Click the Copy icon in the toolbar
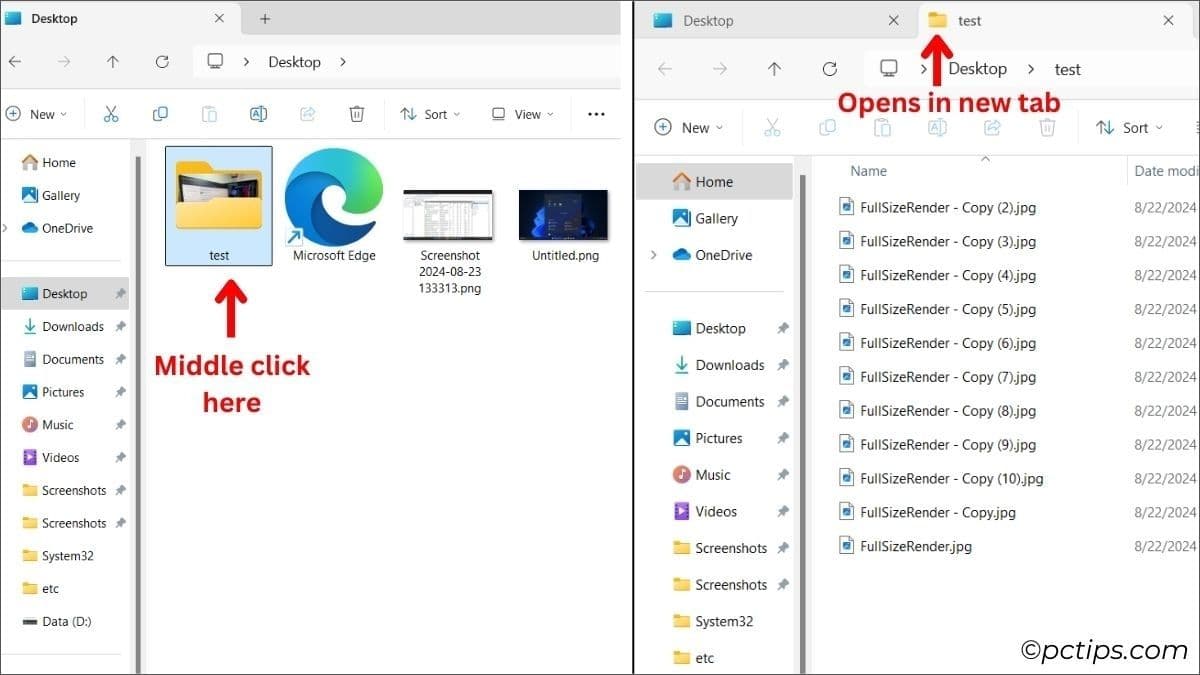 pyautogui.click(x=160, y=113)
